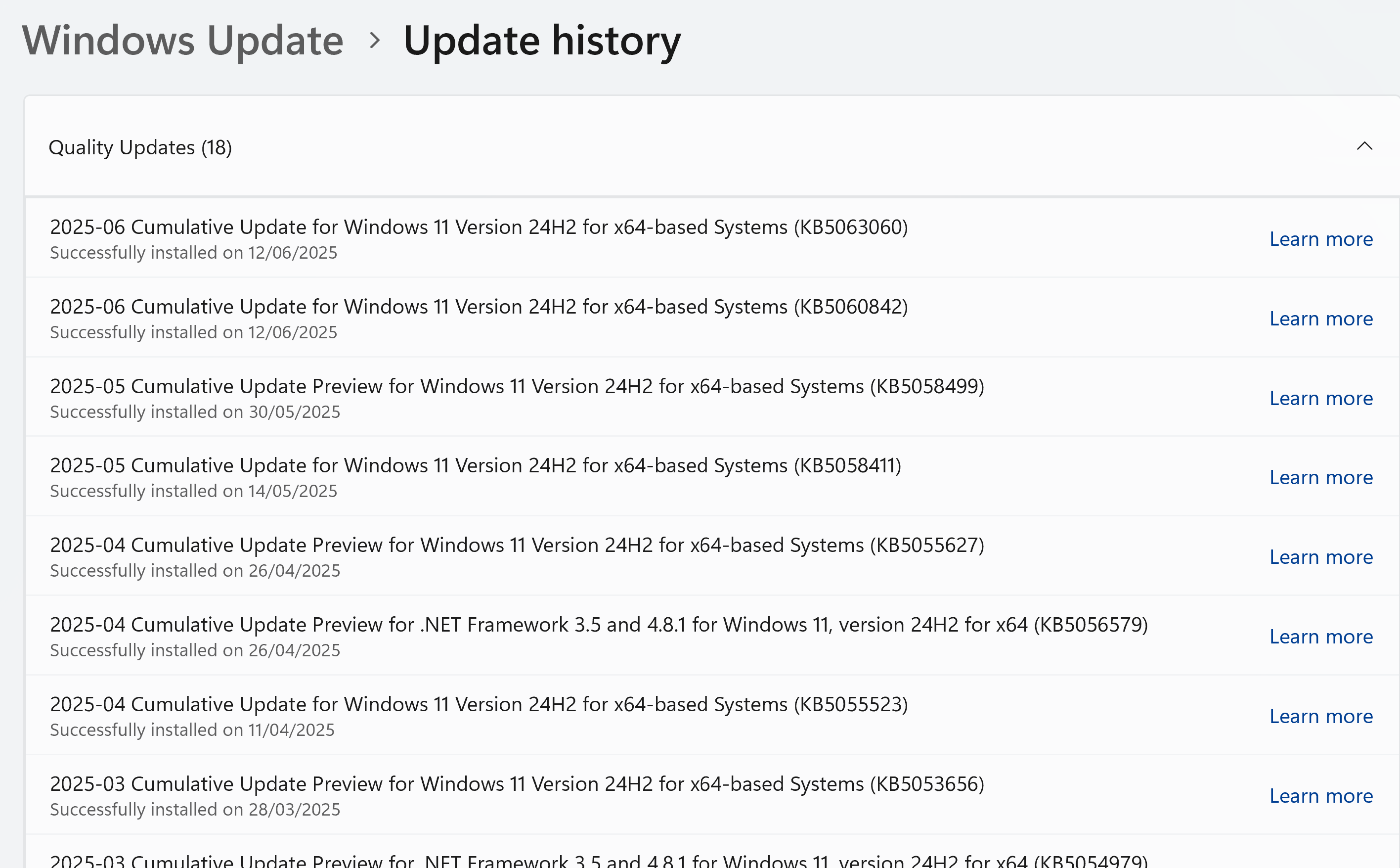This screenshot has height=868, width=1400.
Task: Open Learn more for KB5056579
Action: pos(1321,637)
